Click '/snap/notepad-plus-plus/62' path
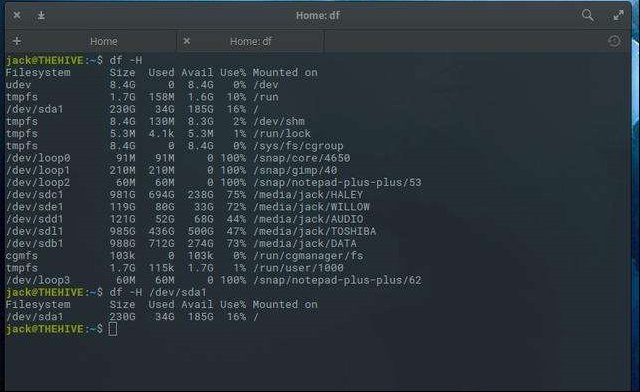 click(x=337, y=281)
